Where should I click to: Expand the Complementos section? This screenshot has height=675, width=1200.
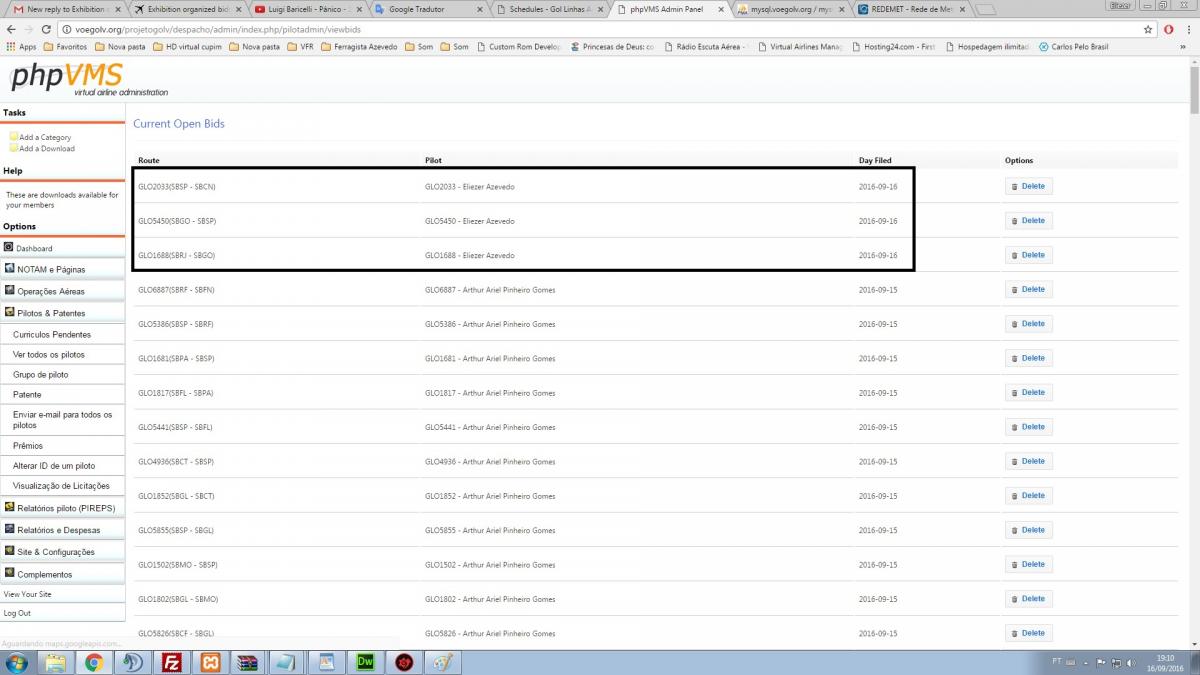click(x=62, y=574)
